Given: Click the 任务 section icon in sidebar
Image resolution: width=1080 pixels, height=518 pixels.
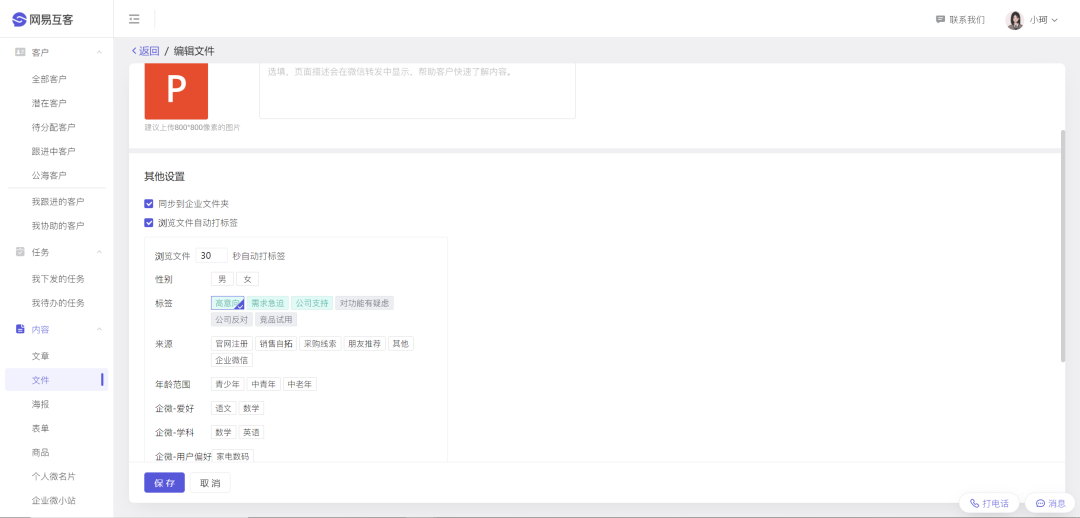Looking at the screenshot, I should click(20, 252).
